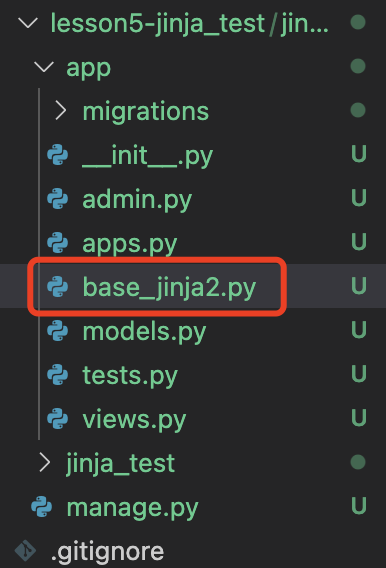Click the untracked U badge beside manage.py
This screenshot has width=386, height=568.
[359, 506]
